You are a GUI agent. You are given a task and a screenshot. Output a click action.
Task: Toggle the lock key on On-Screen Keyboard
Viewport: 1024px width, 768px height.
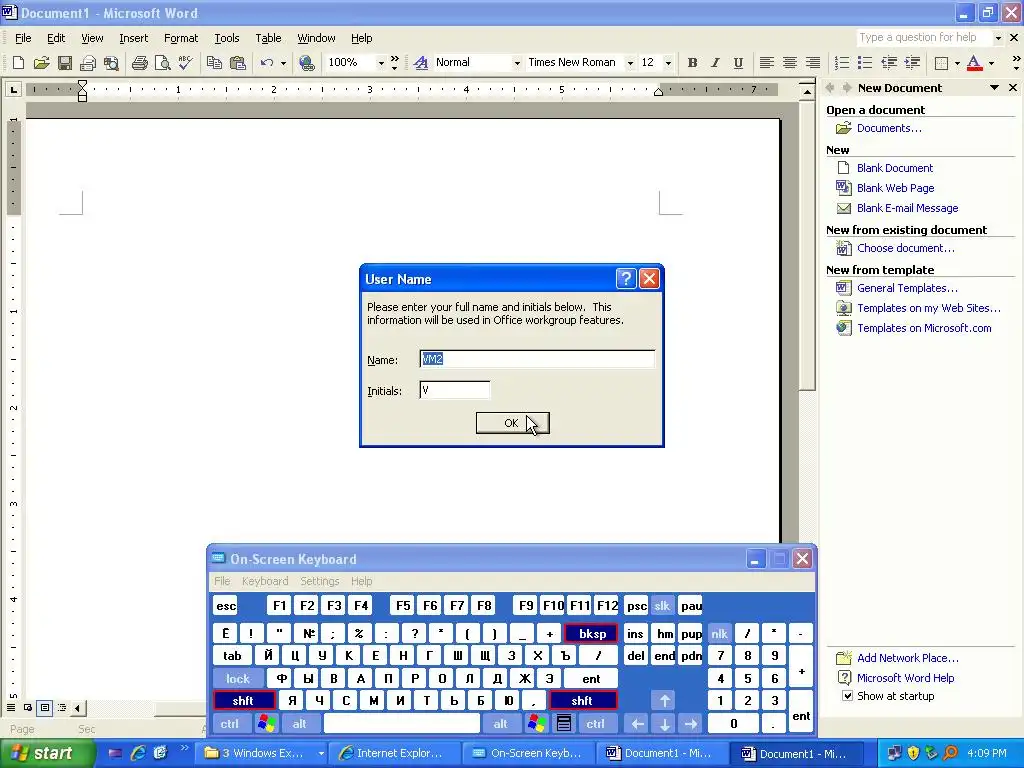coord(238,679)
